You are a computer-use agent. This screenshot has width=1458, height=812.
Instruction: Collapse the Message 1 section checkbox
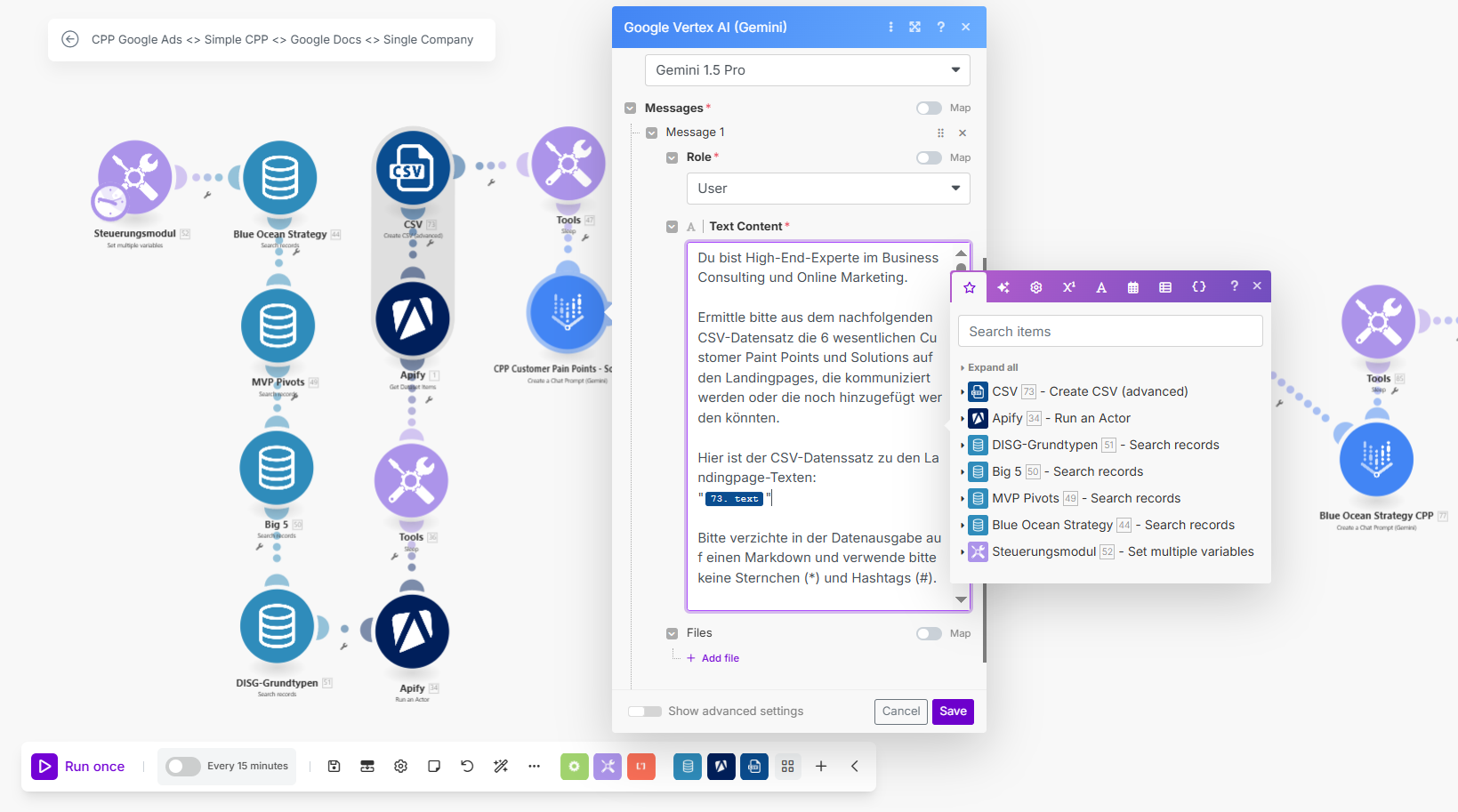pos(651,133)
